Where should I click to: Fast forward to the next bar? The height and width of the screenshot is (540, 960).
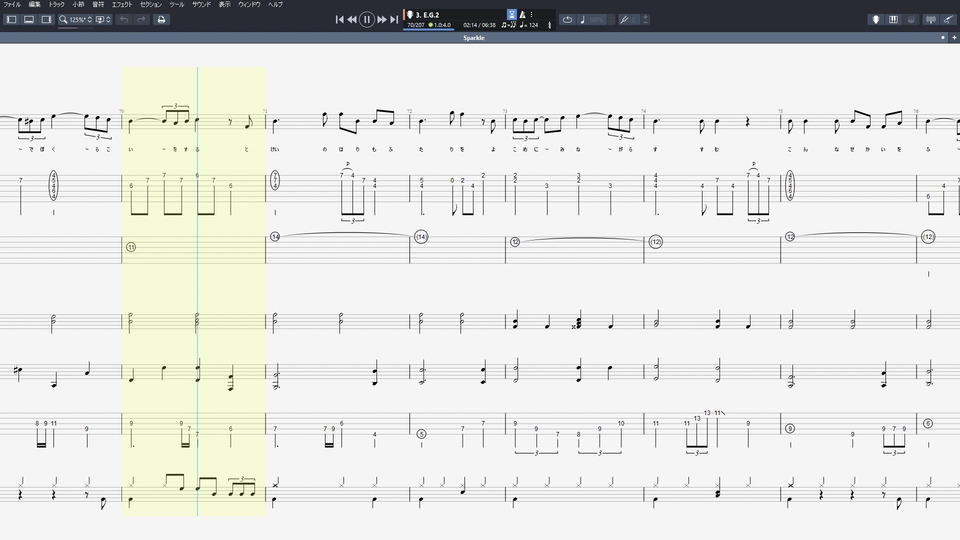tap(381, 20)
